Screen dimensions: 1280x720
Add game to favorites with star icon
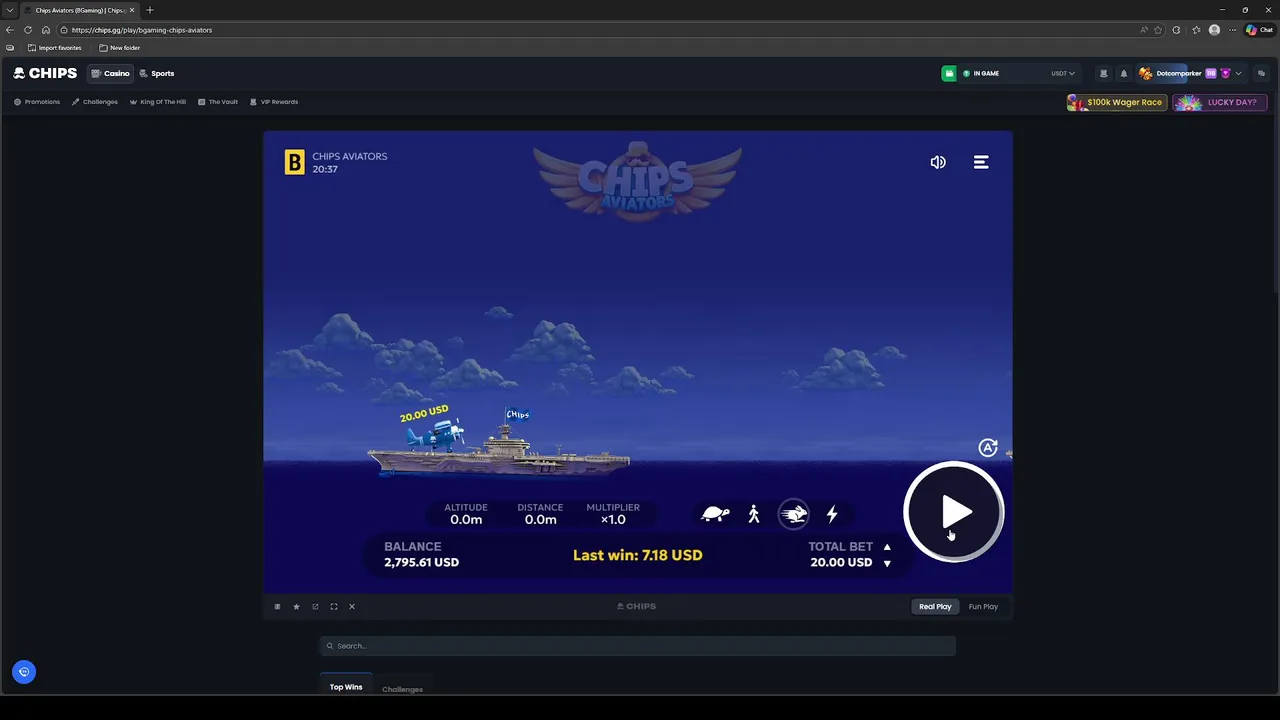[x=296, y=606]
